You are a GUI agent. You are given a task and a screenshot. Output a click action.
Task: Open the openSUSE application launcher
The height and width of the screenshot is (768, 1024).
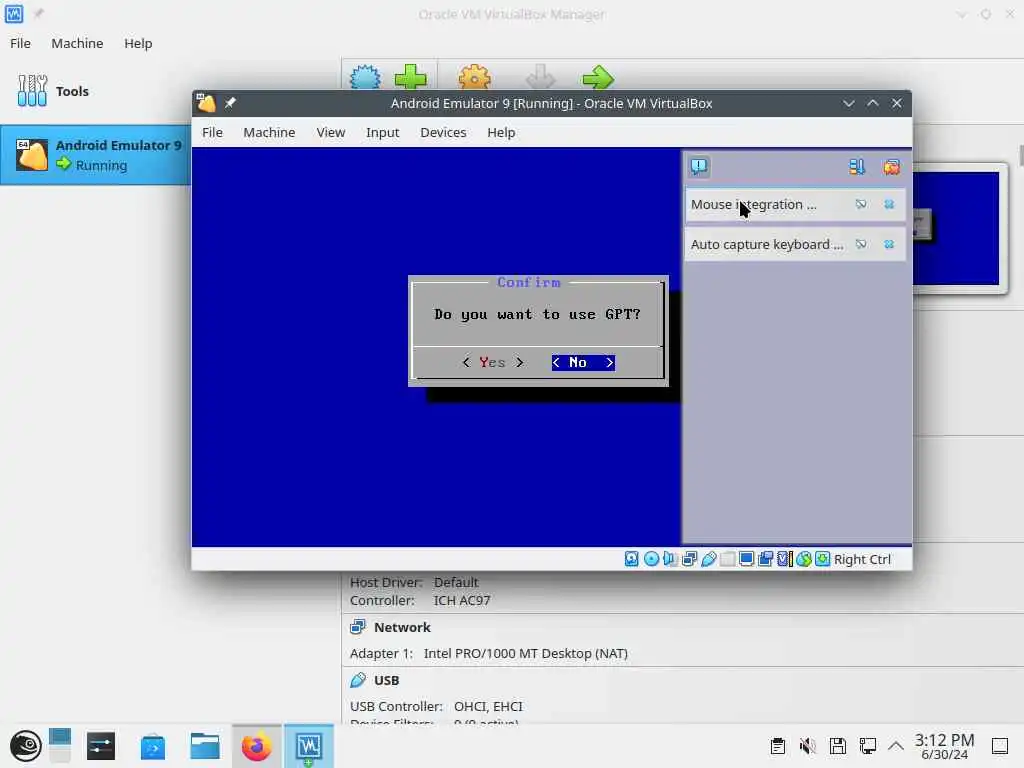coord(25,746)
